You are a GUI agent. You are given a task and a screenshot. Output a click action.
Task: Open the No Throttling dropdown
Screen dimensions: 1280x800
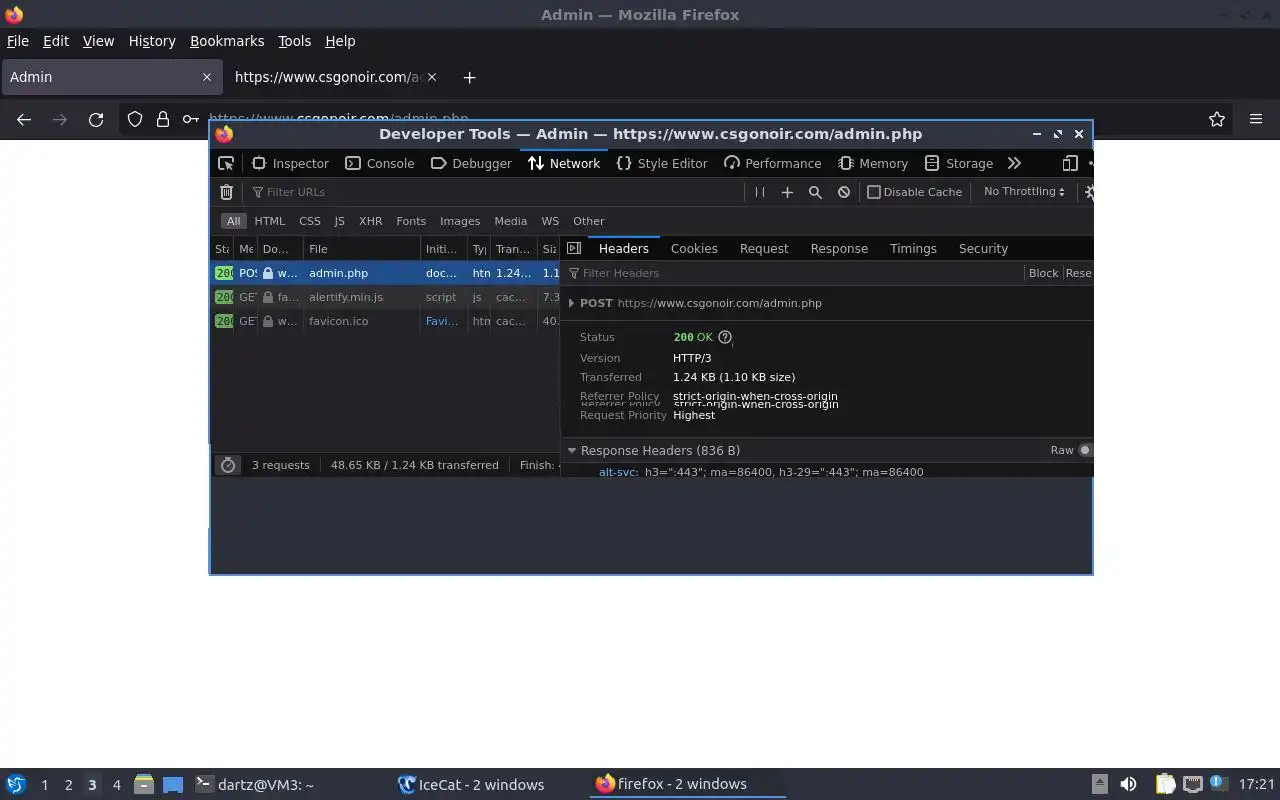pyautogui.click(x=1024, y=191)
